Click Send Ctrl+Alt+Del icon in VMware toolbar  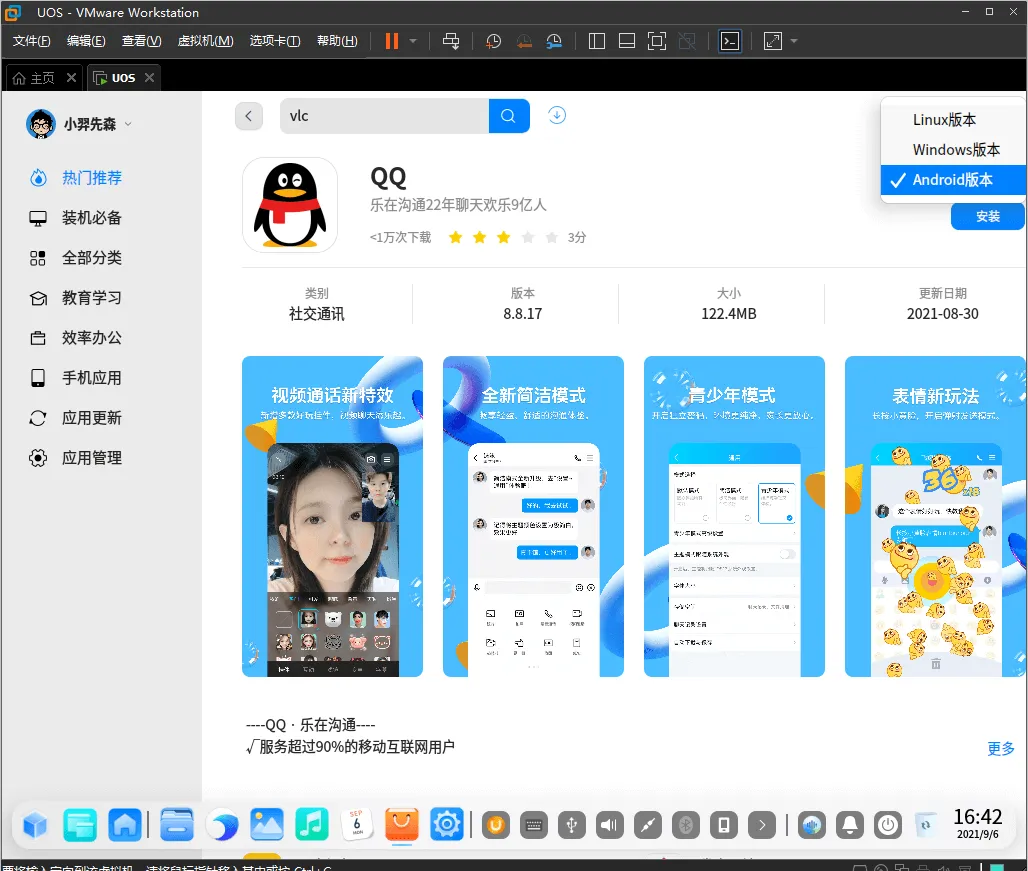[x=451, y=41]
